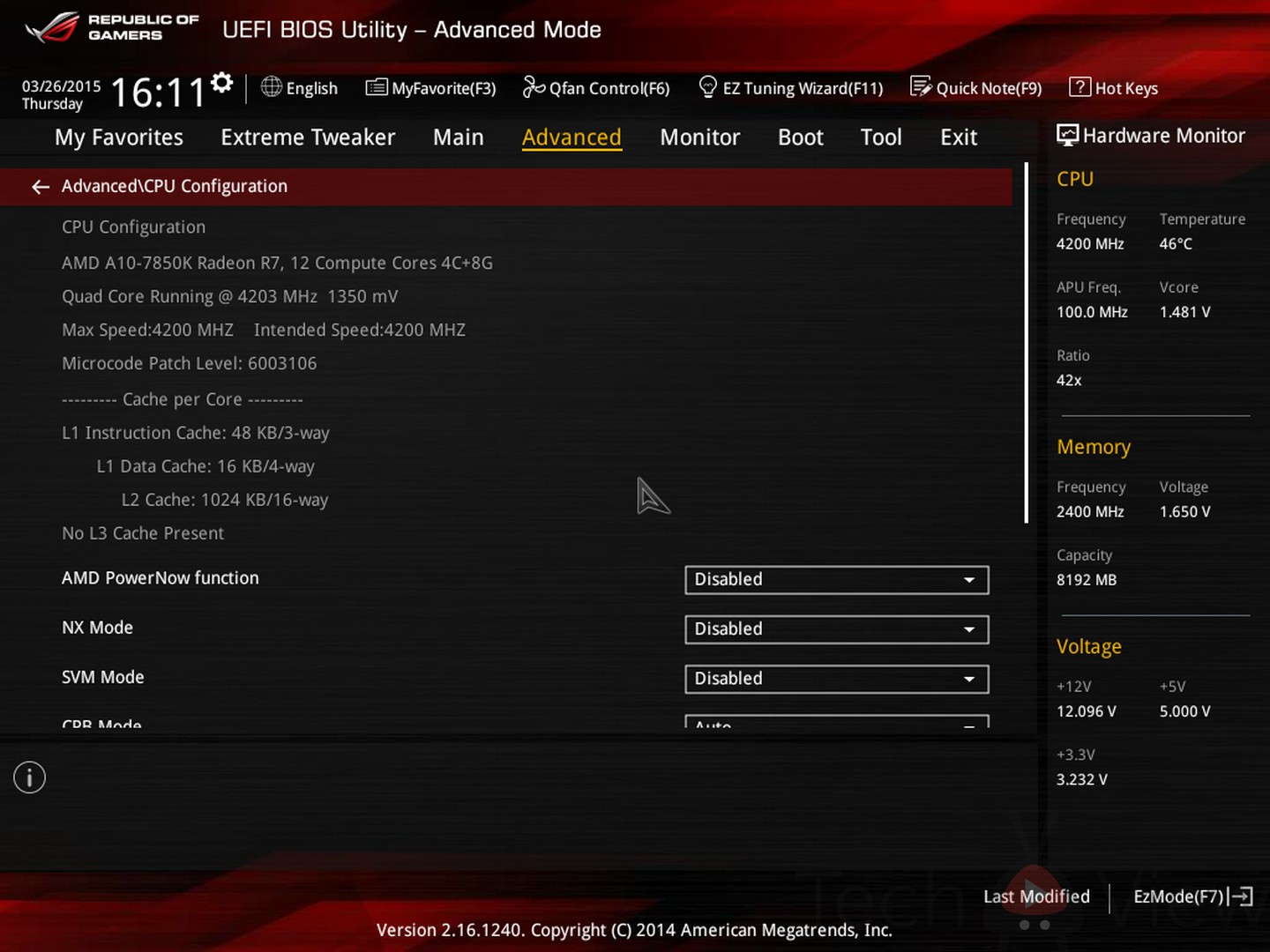Show the Hot Keys list

tap(1114, 88)
